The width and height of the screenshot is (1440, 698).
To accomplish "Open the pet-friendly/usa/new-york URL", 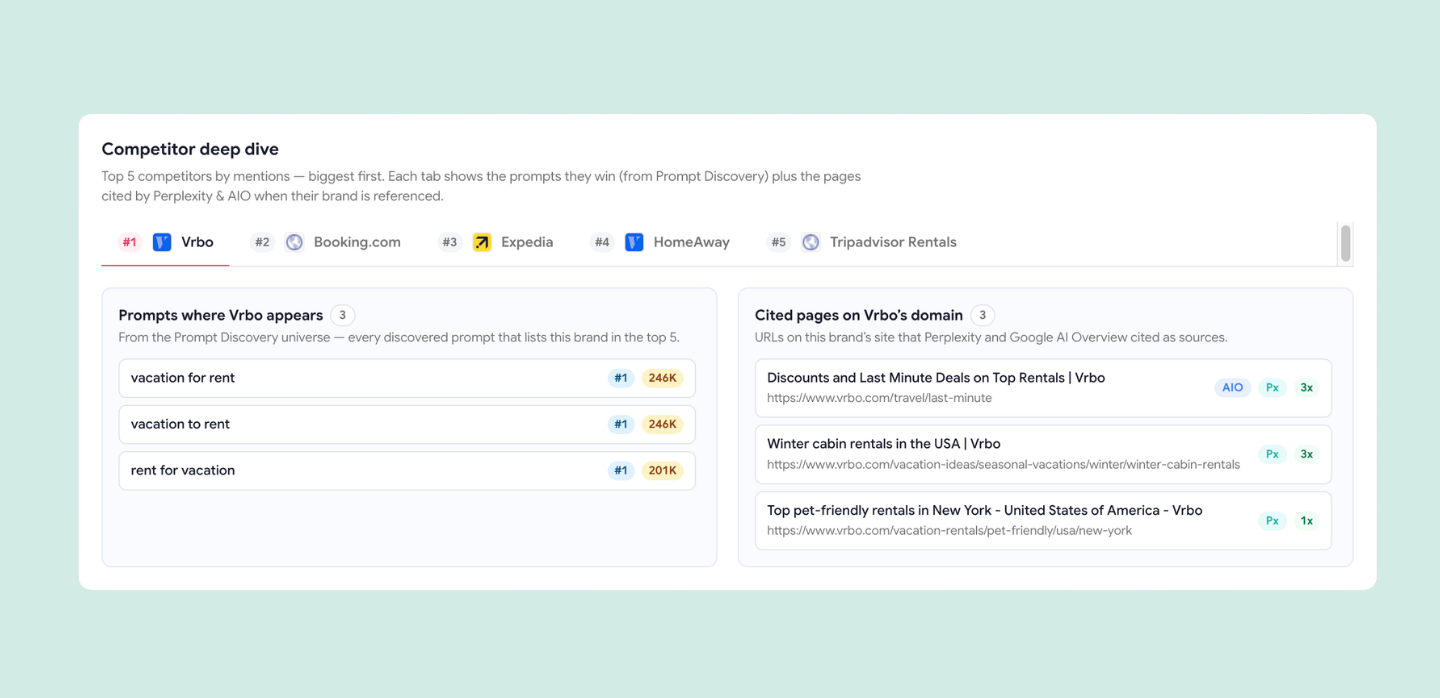I will [x=949, y=530].
